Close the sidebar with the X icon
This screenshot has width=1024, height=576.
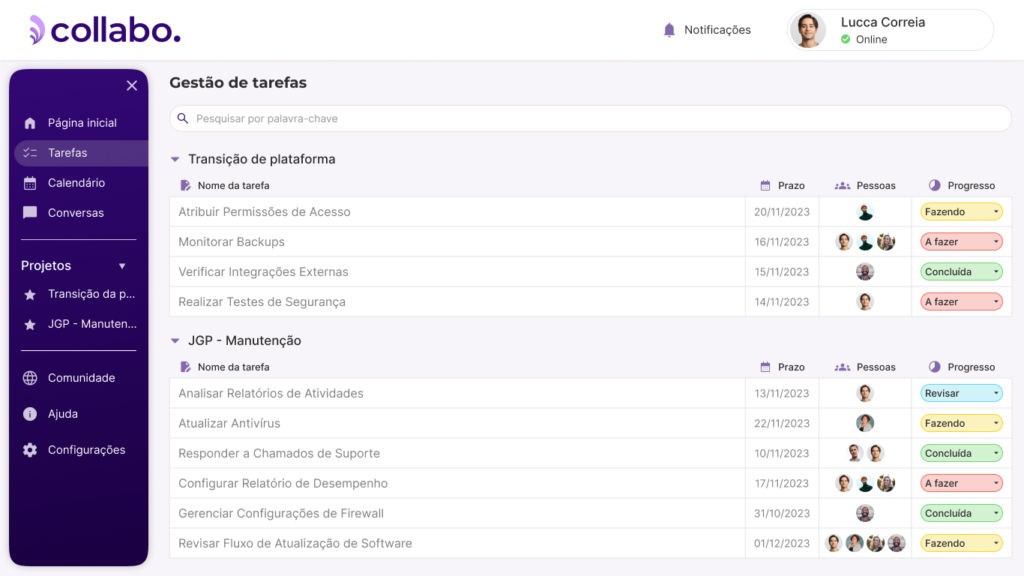(132, 86)
